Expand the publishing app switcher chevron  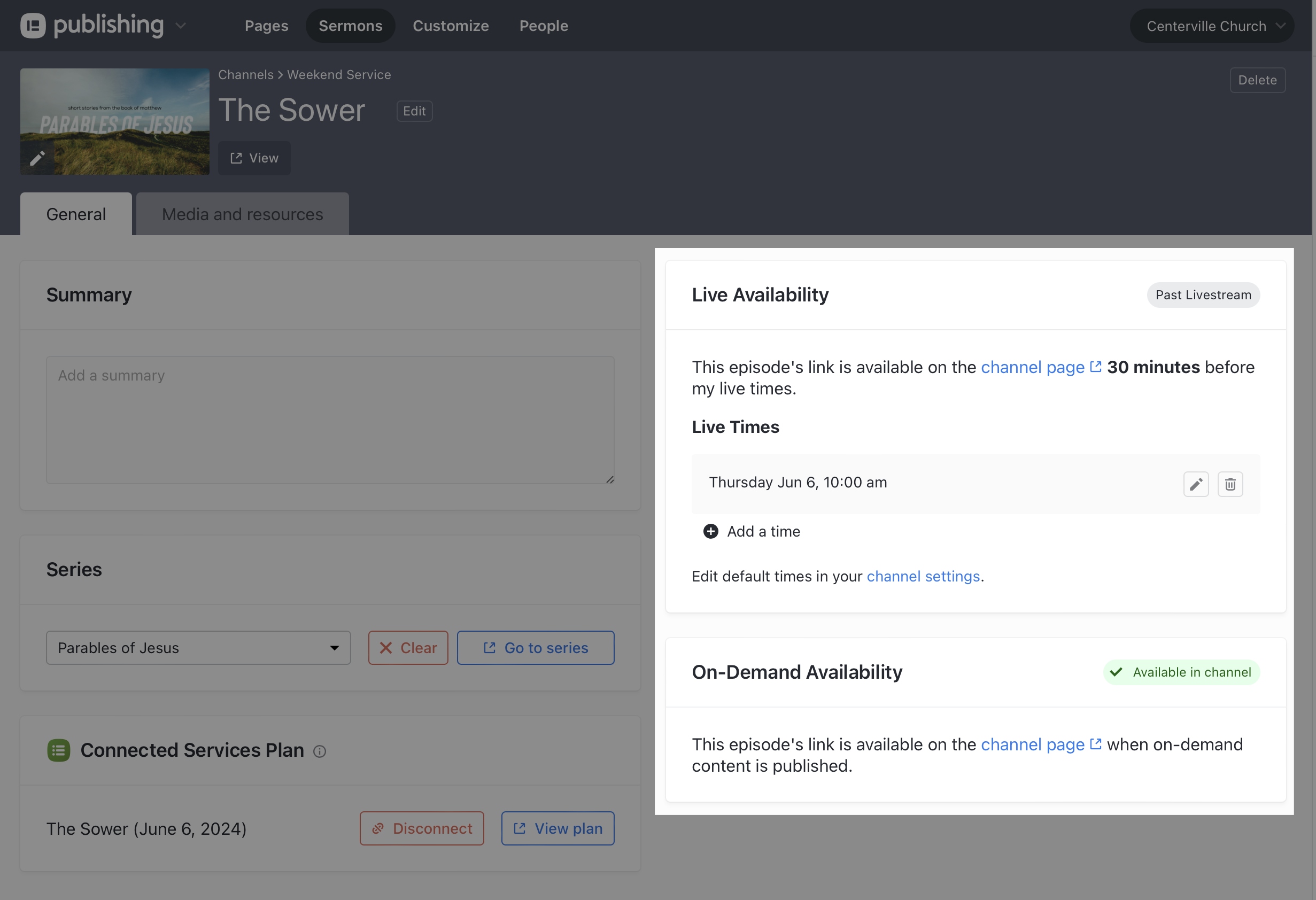[x=181, y=26]
